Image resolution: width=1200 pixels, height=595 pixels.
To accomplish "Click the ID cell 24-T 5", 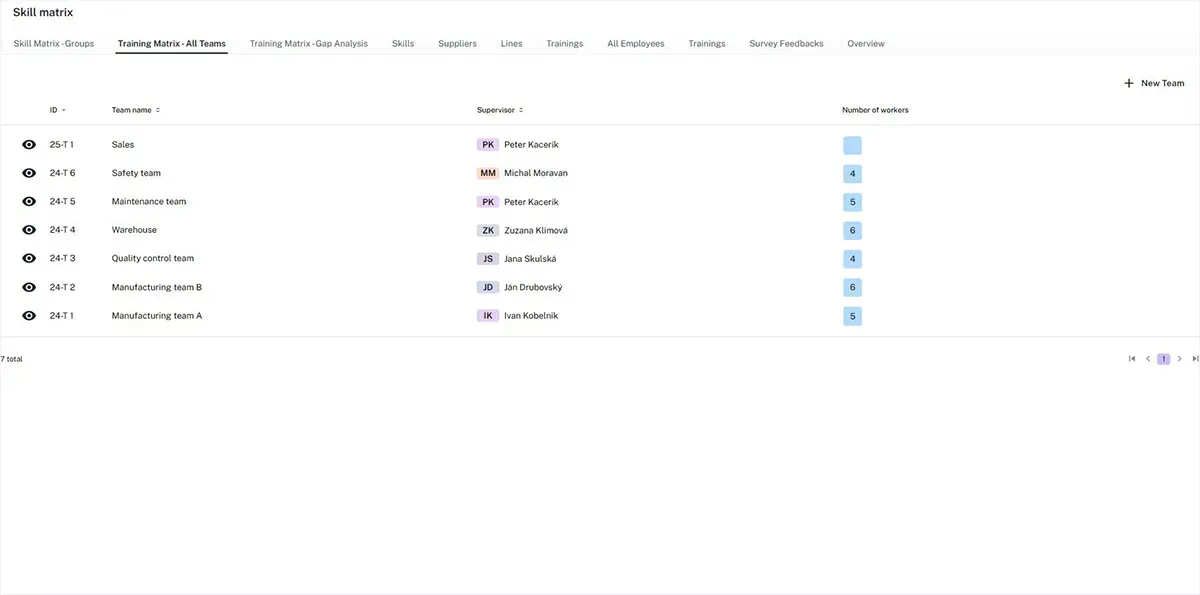I will (x=63, y=202).
